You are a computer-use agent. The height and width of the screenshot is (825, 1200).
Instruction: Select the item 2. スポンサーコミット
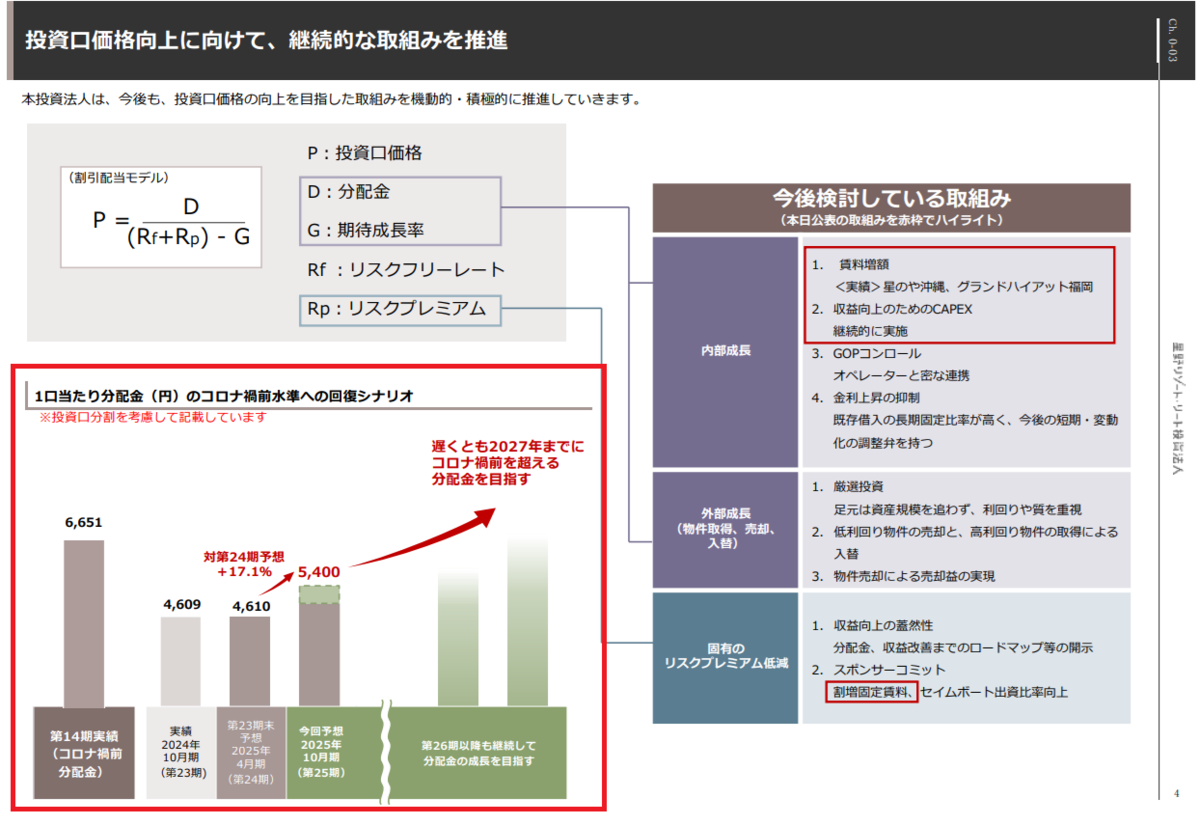(878, 669)
